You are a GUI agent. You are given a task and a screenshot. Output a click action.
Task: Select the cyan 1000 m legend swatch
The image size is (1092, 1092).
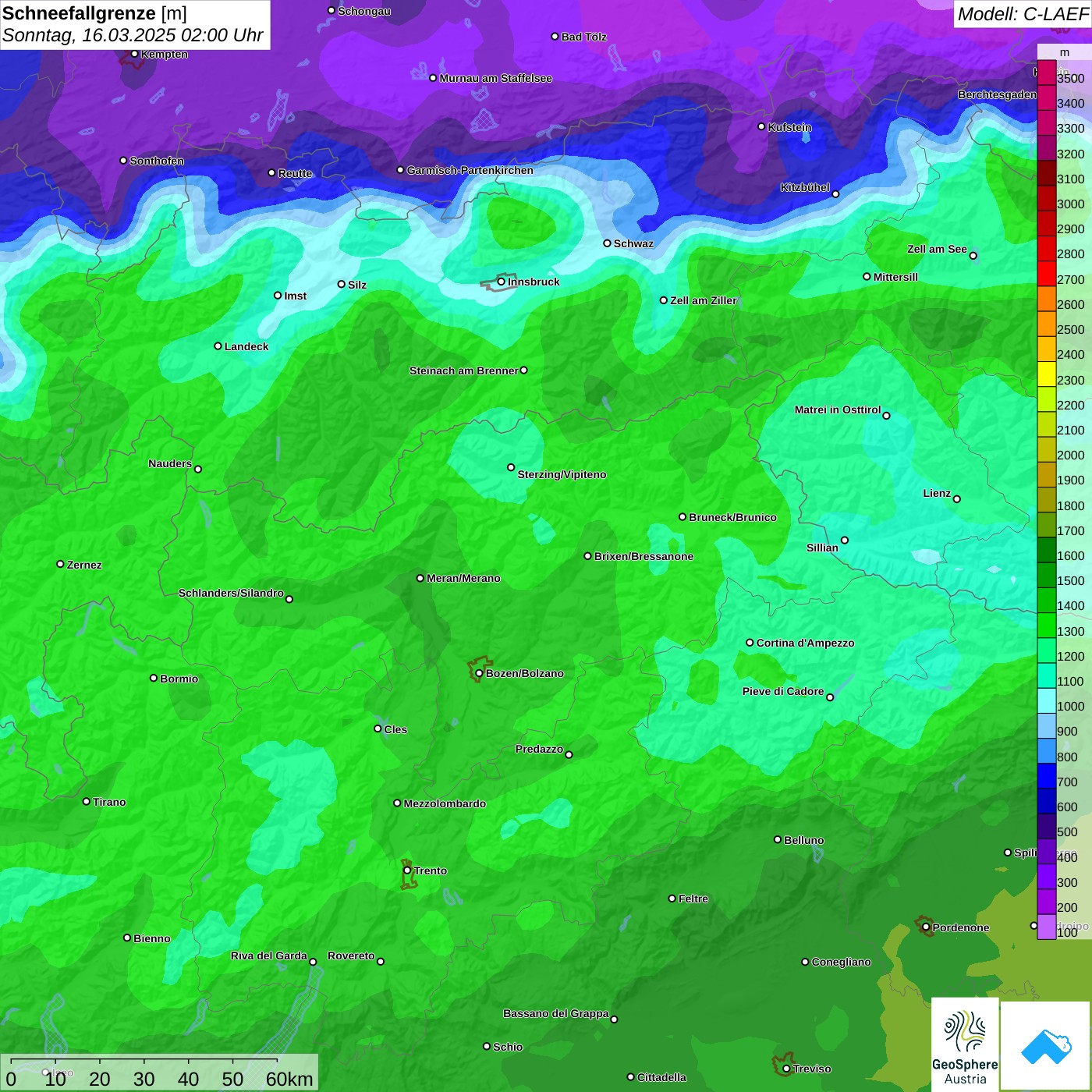pos(1046,700)
